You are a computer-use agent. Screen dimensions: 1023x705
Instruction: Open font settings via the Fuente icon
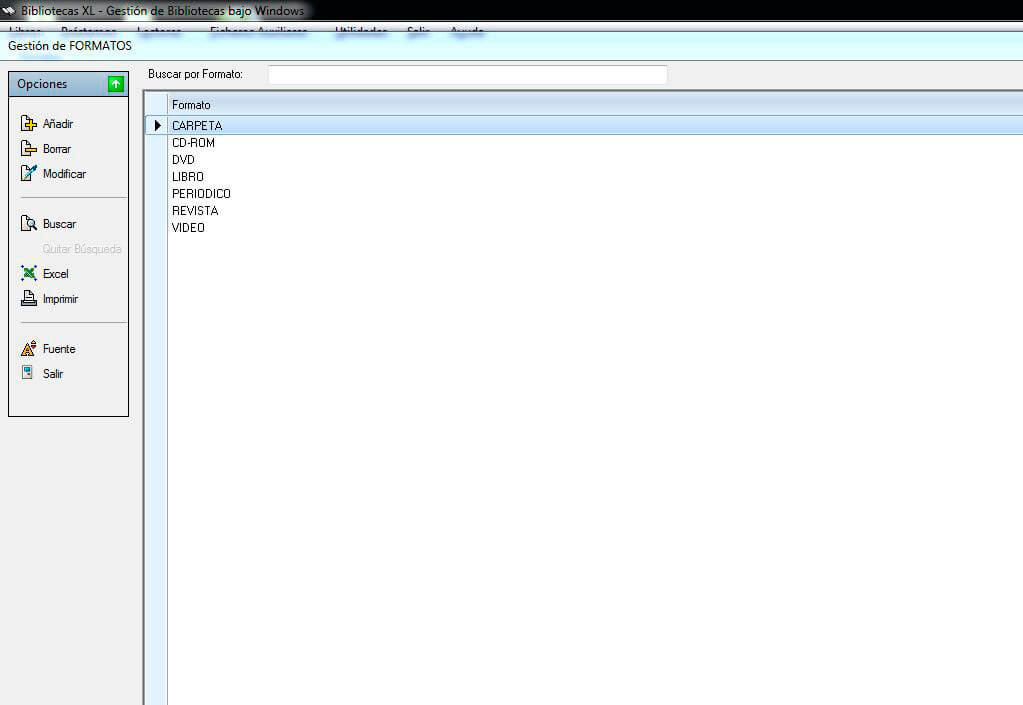tap(29, 349)
